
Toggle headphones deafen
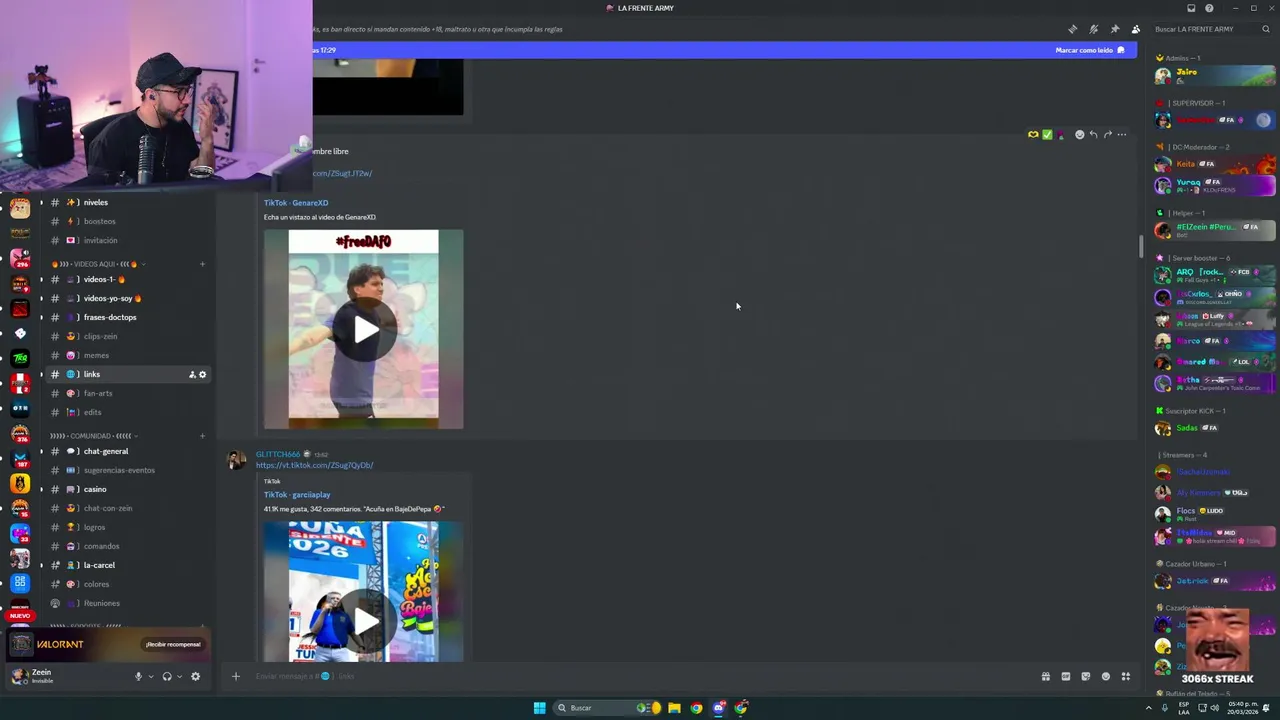click(167, 676)
